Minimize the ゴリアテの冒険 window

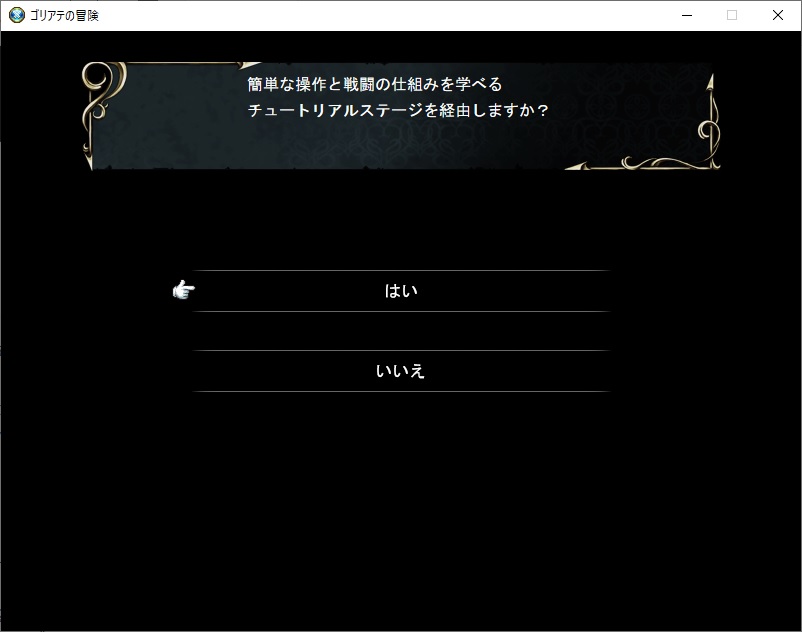tap(687, 15)
